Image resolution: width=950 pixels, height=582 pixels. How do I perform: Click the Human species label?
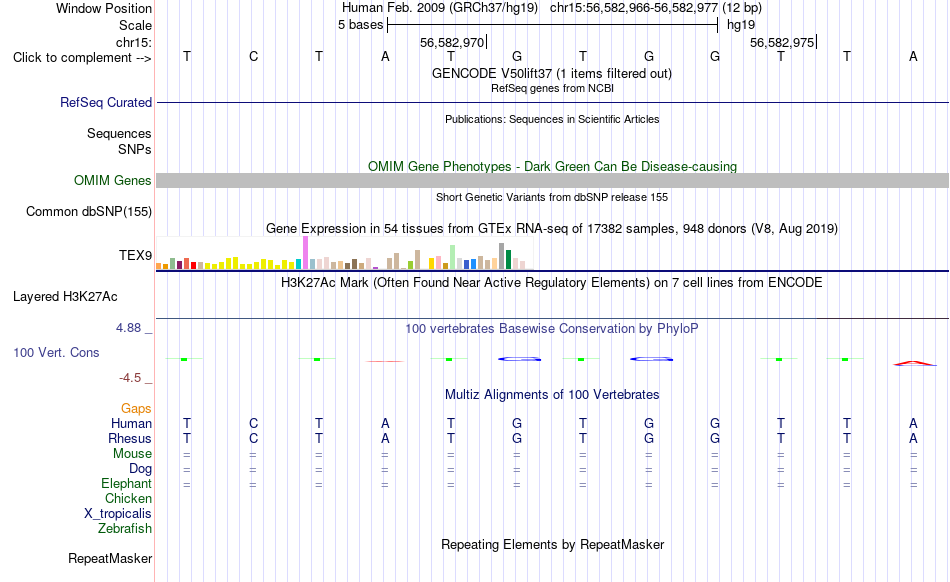pyautogui.click(x=131, y=423)
